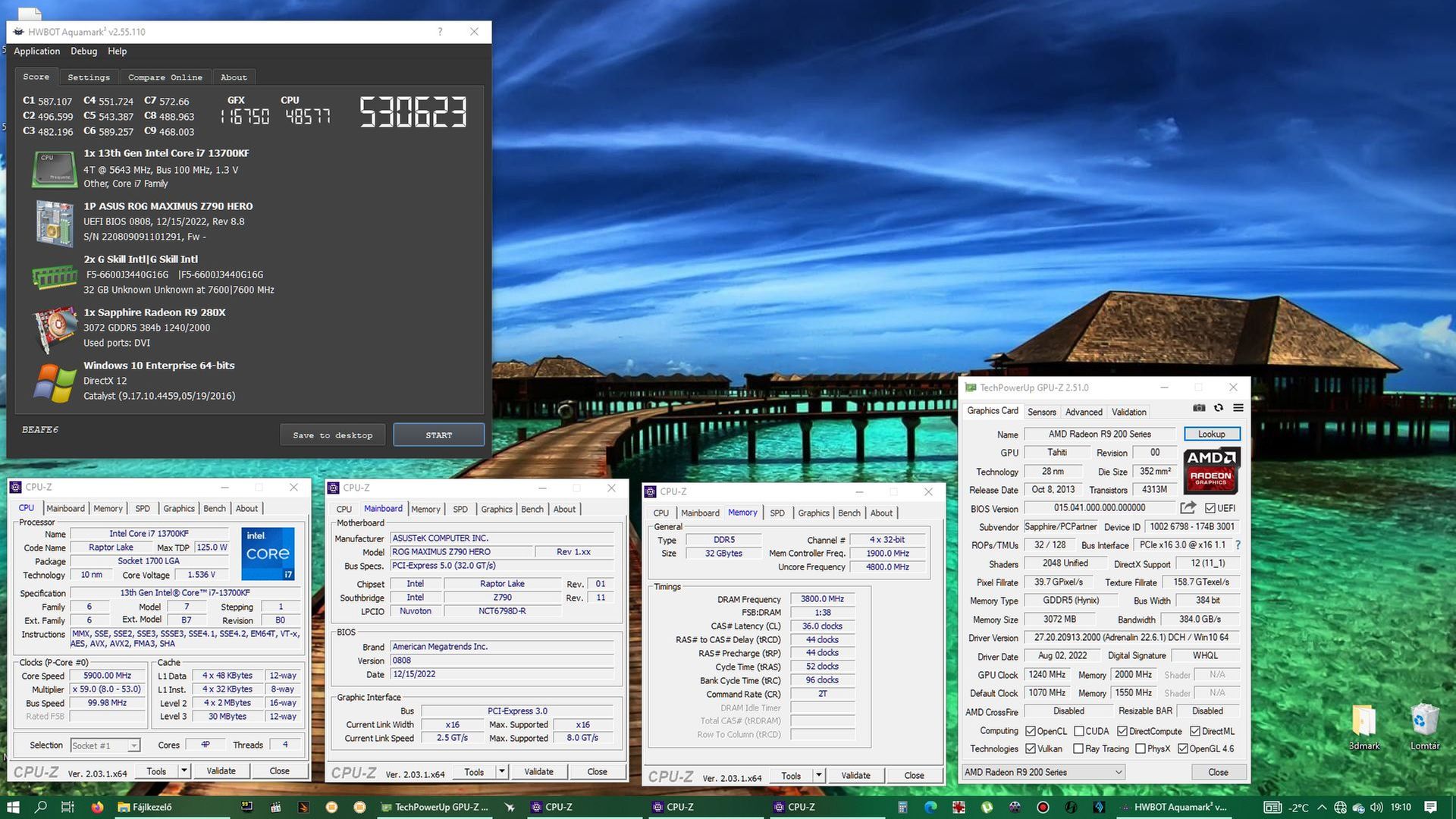Switch to Compare Online tab in Aquamark
The width and height of the screenshot is (1456, 819).
click(165, 77)
